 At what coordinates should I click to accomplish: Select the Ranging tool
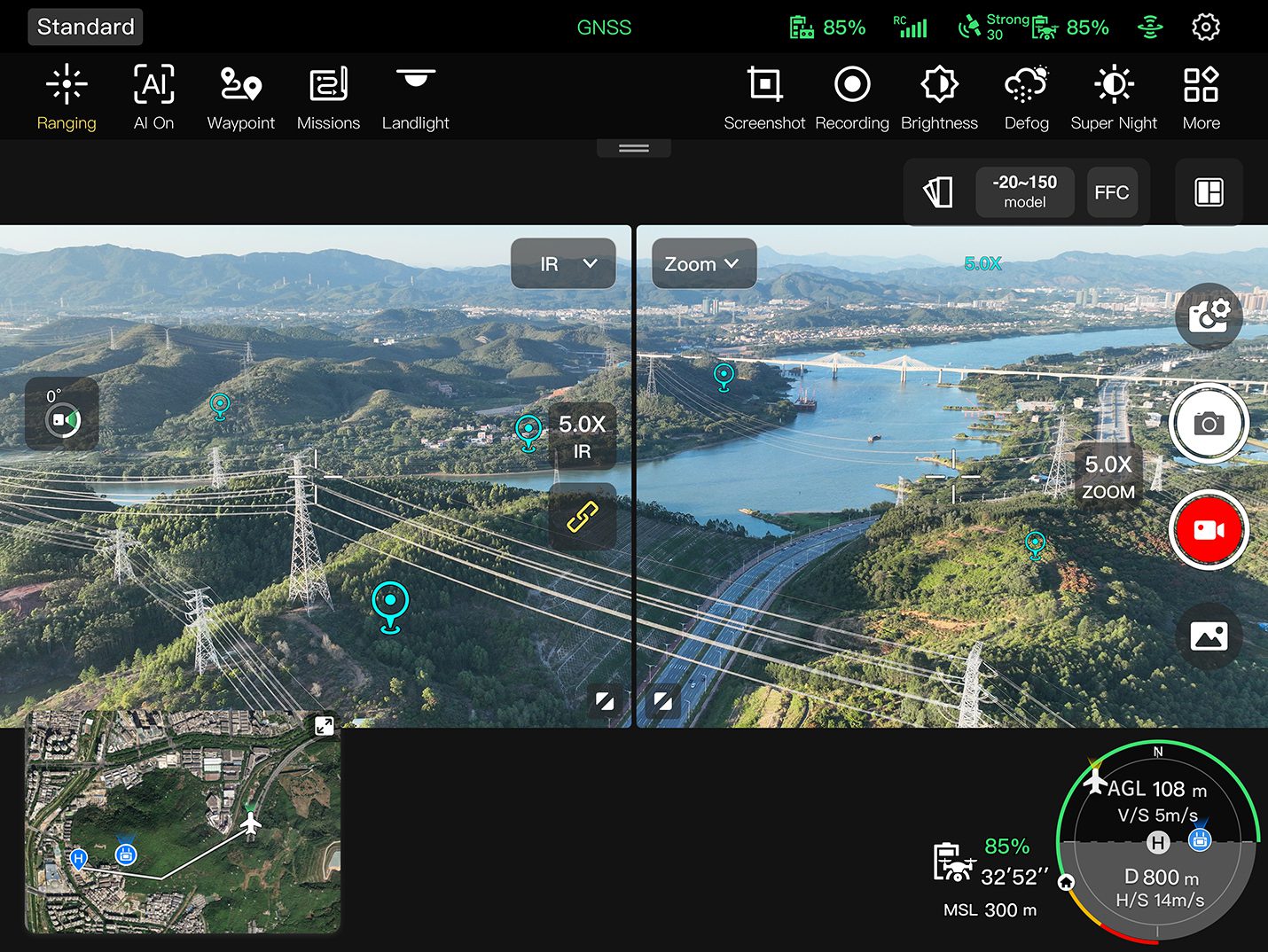pos(67,98)
